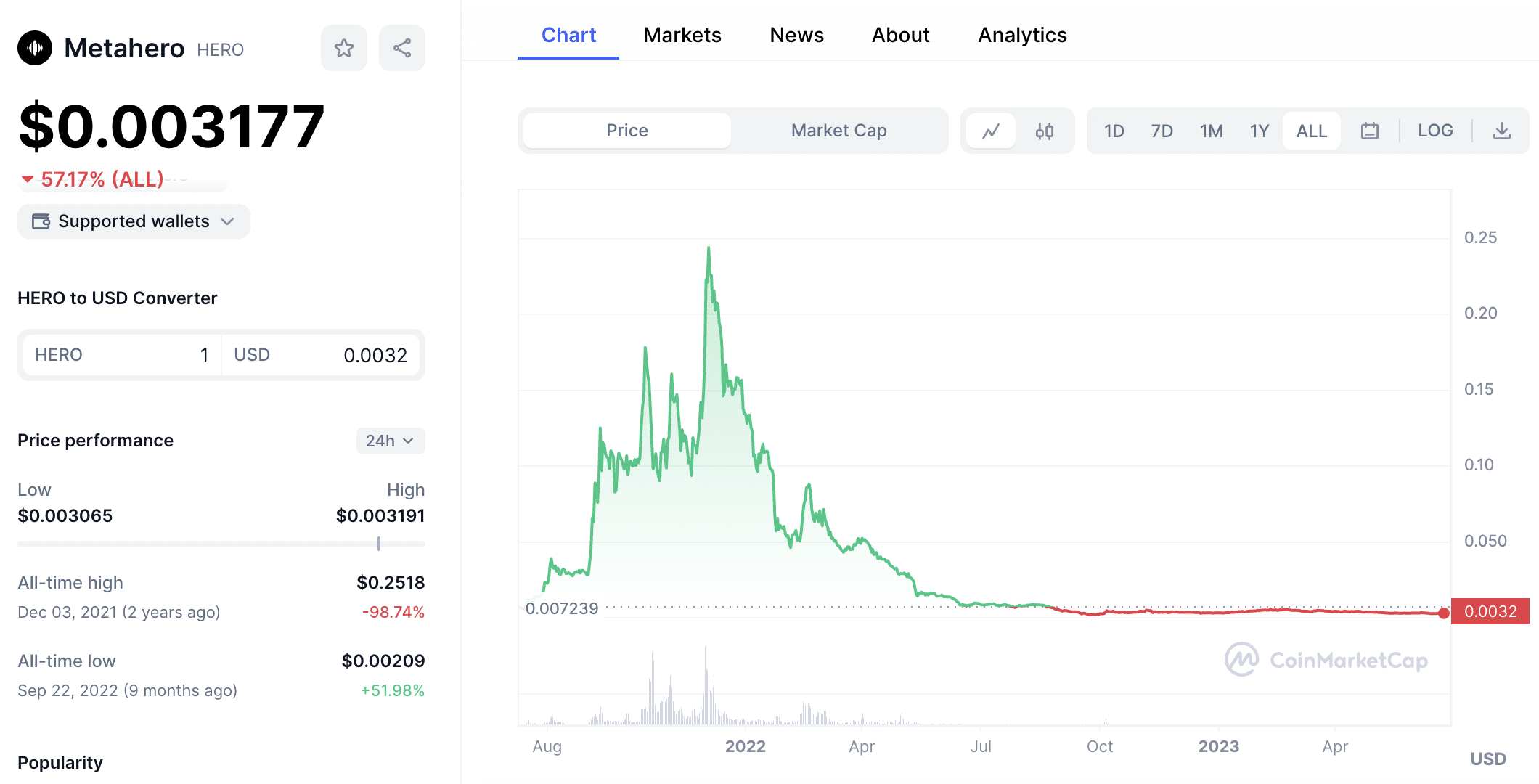Click the All-time high value $0.2518

[x=391, y=582]
